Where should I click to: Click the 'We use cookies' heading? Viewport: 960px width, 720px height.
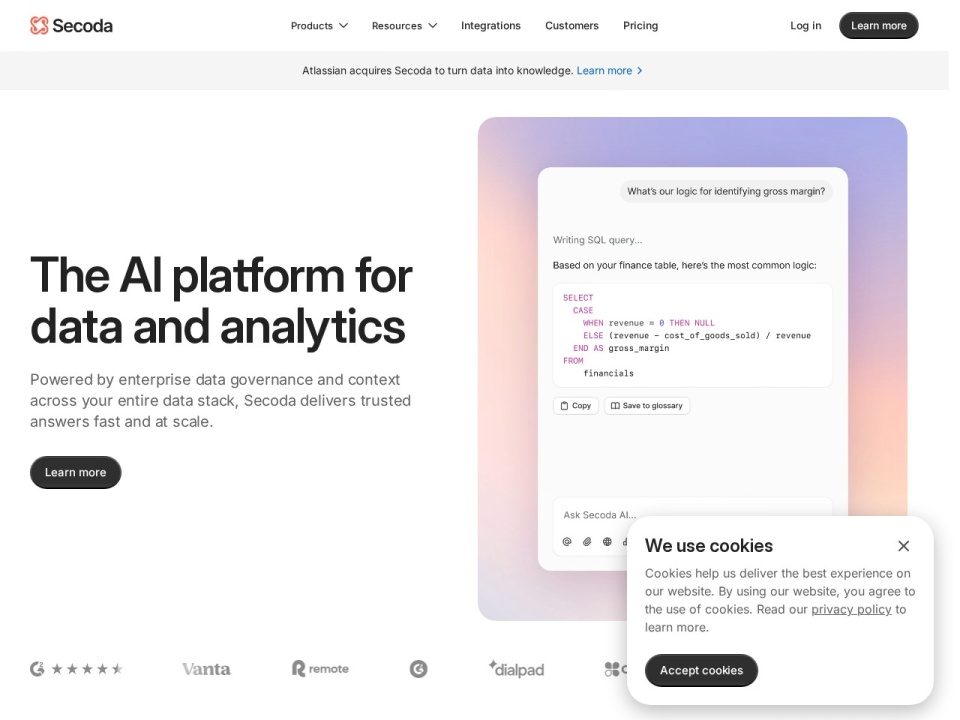(708, 546)
